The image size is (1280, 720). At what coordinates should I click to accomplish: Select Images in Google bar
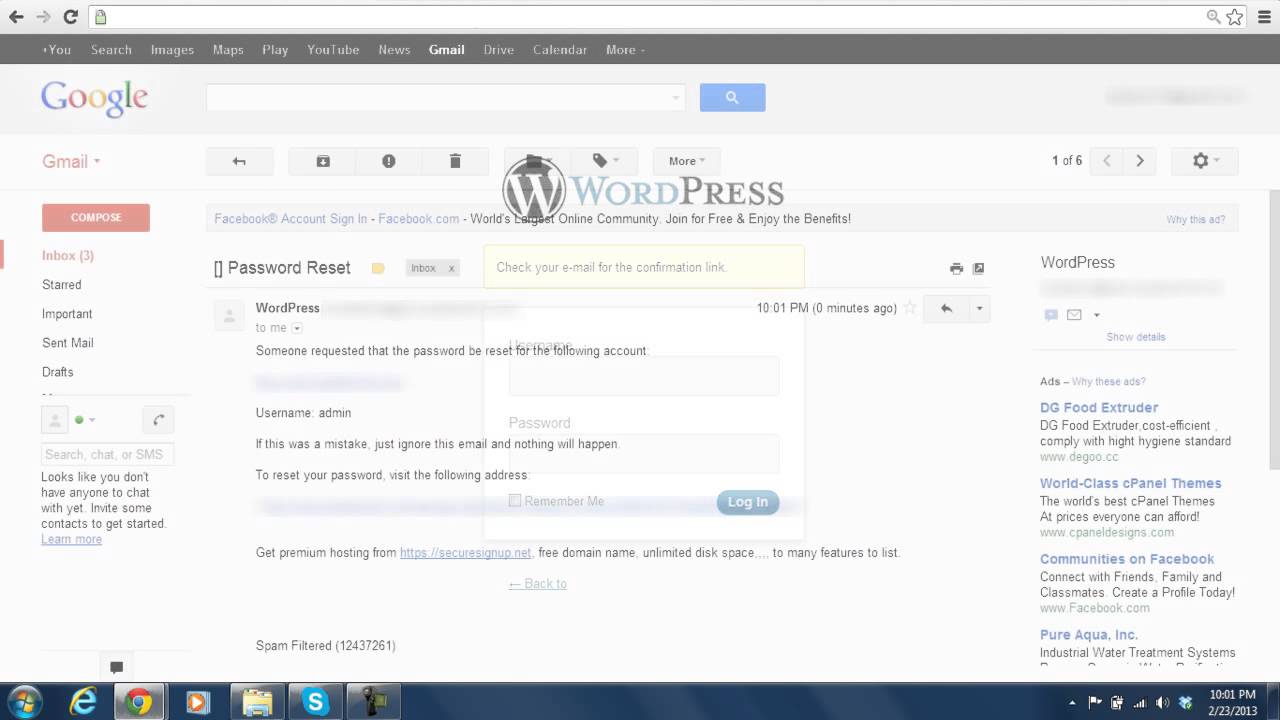(172, 50)
